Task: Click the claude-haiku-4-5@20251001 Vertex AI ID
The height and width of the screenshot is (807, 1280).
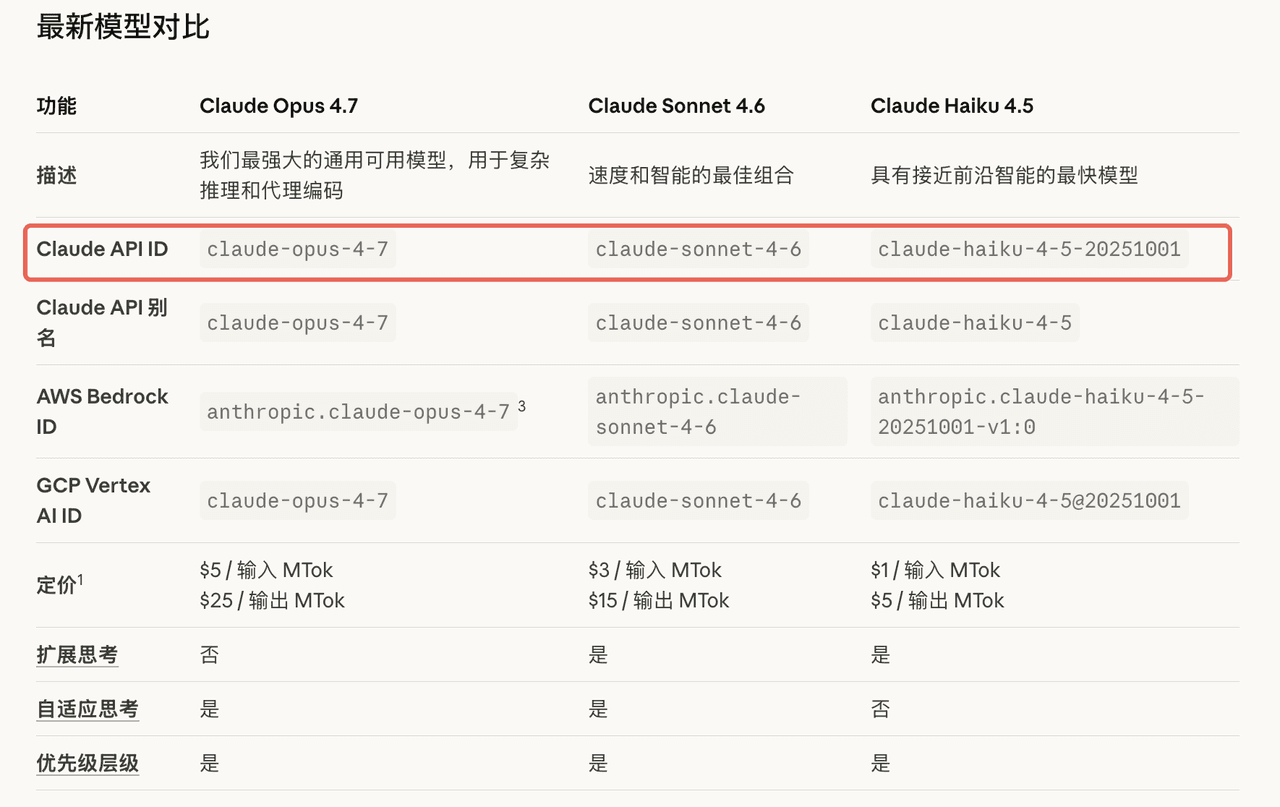Action: coord(1029,501)
